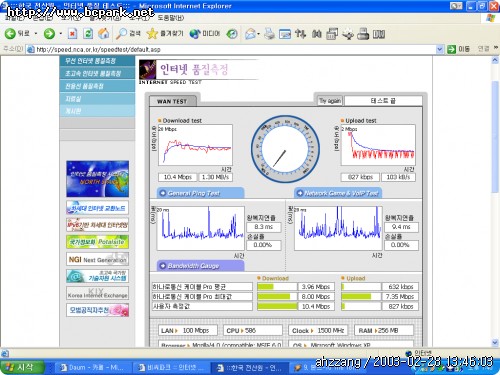
Task: Click the RAM 256 MB info field
Action: point(384,331)
